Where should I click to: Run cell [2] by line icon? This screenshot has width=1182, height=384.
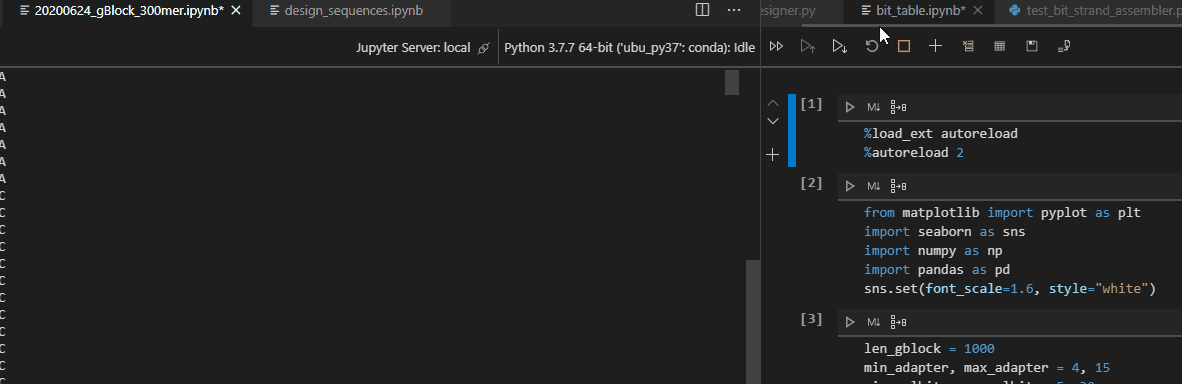[x=898, y=186]
